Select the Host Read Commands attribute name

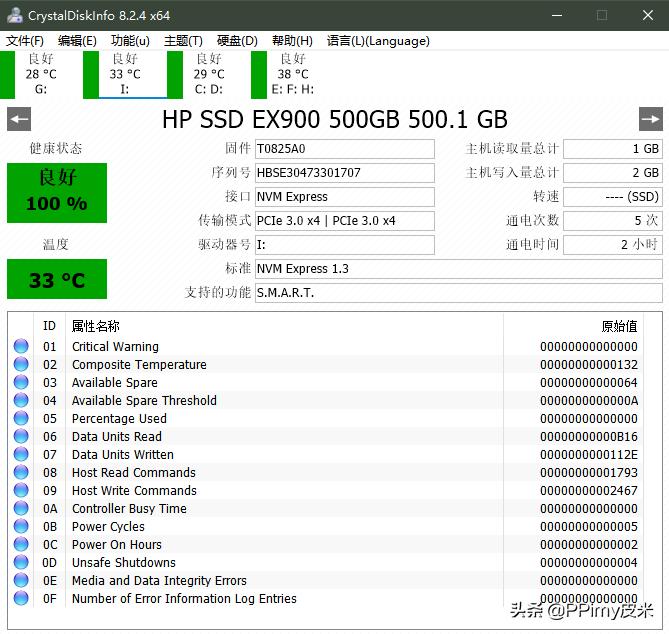(134, 472)
